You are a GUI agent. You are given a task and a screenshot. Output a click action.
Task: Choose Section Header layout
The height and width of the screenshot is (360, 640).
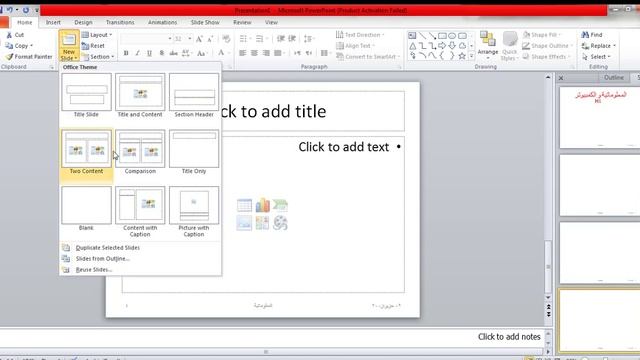click(x=194, y=96)
